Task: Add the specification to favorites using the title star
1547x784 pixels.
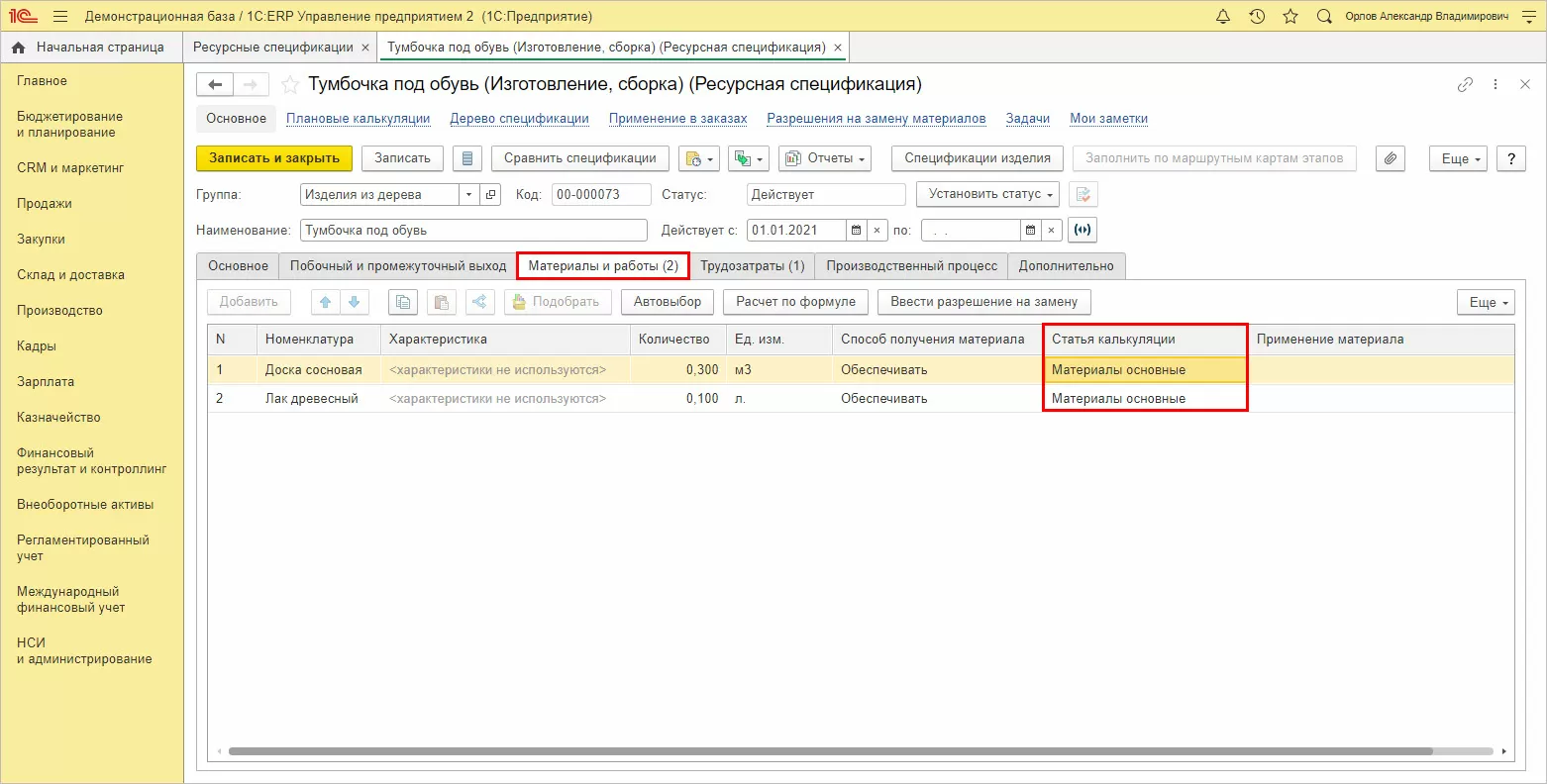Action: coord(290,85)
